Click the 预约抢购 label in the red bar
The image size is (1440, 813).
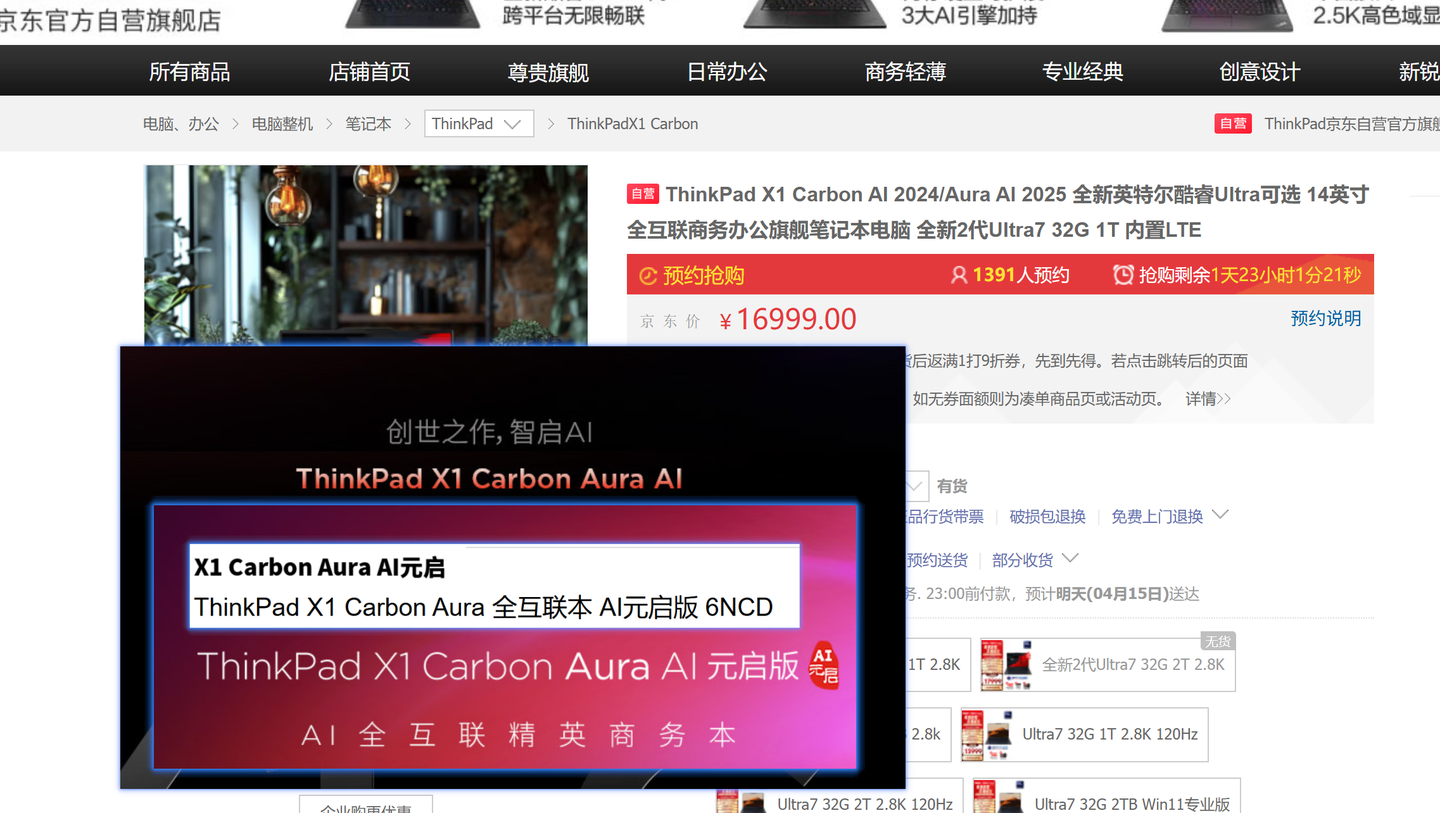point(704,276)
